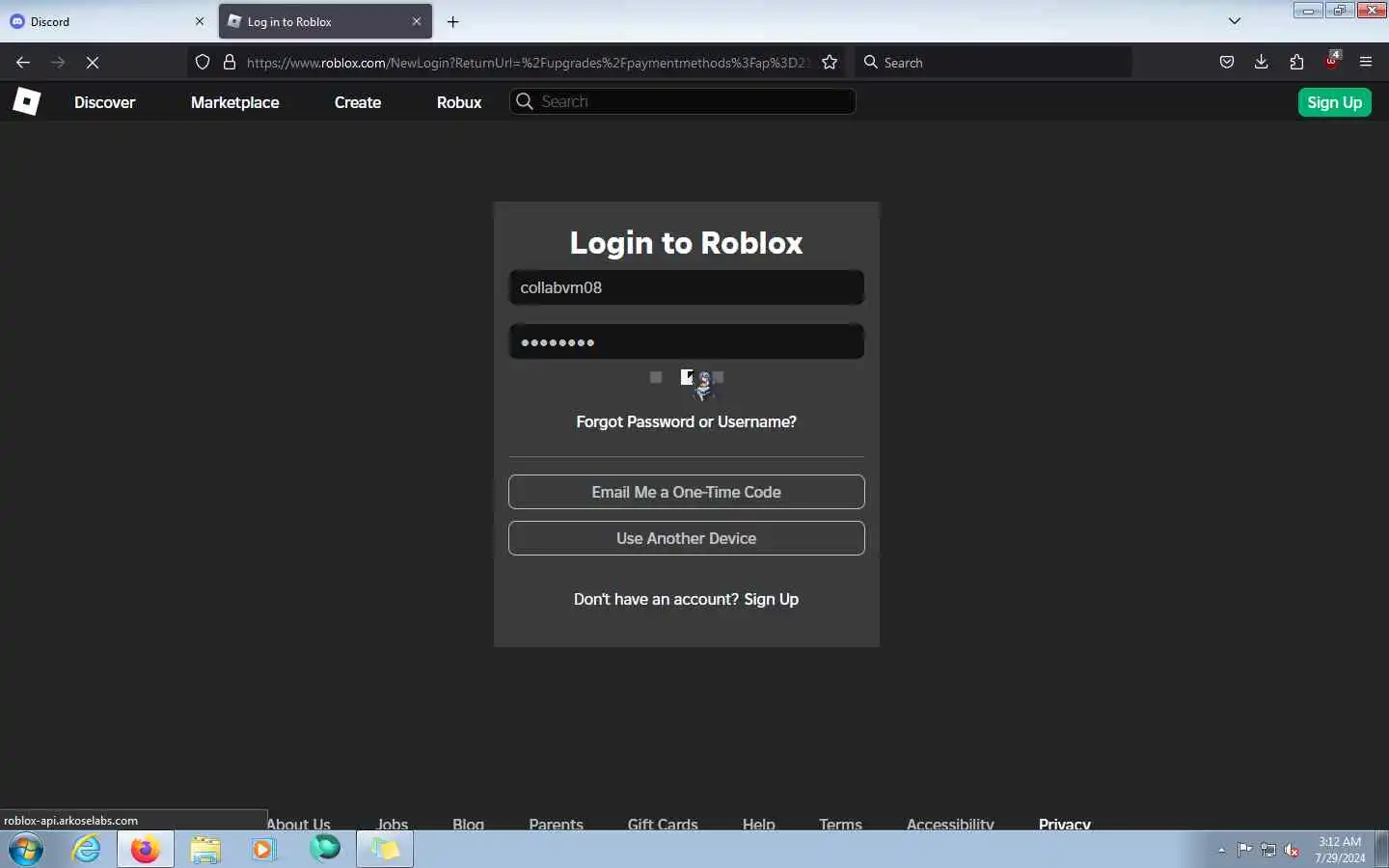Click the green Sign Up button
Image resolution: width=1389 pixels, height=868 pixels.
[1335, 102]
